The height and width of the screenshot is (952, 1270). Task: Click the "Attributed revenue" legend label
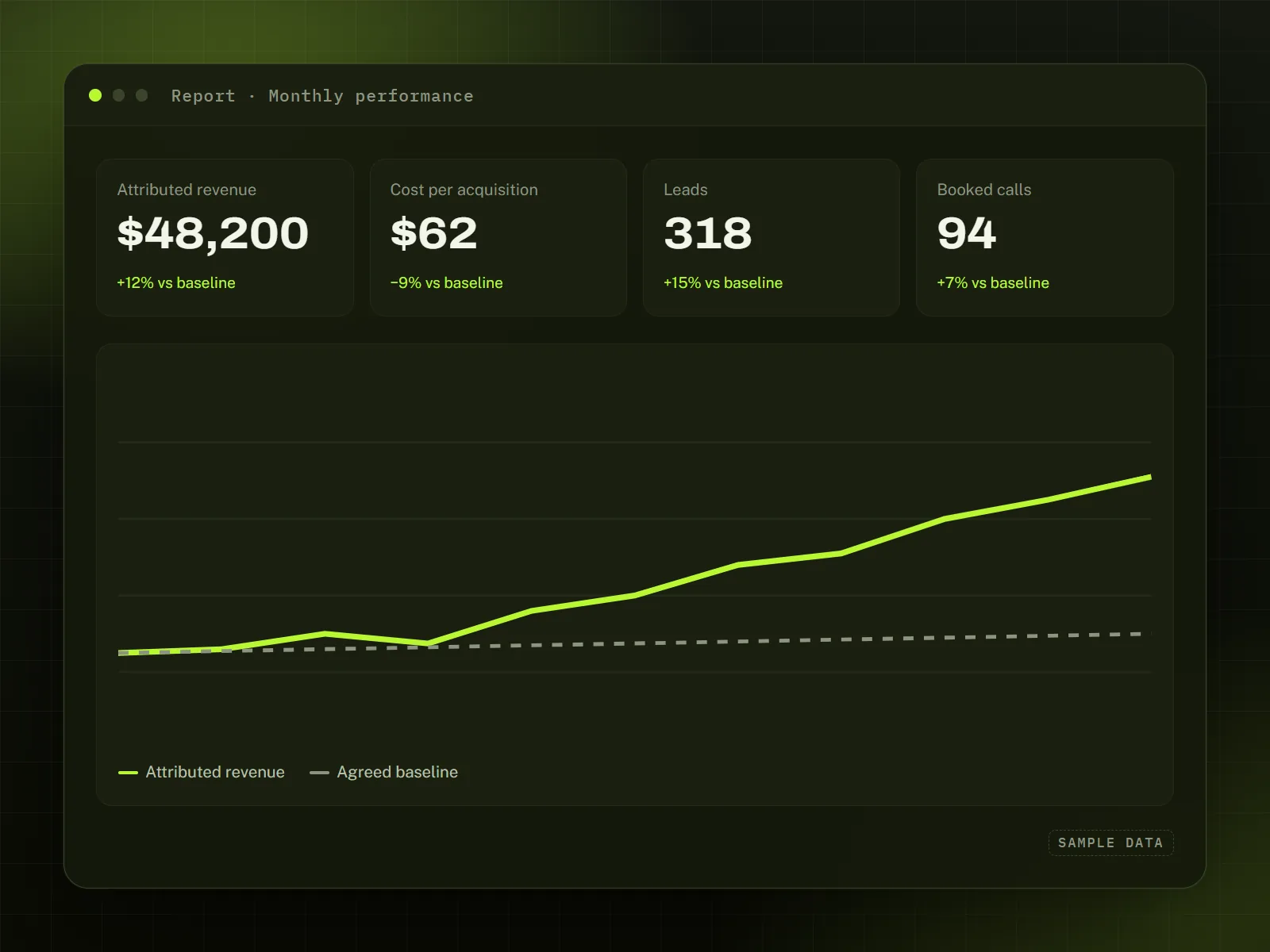coord(215,772)
